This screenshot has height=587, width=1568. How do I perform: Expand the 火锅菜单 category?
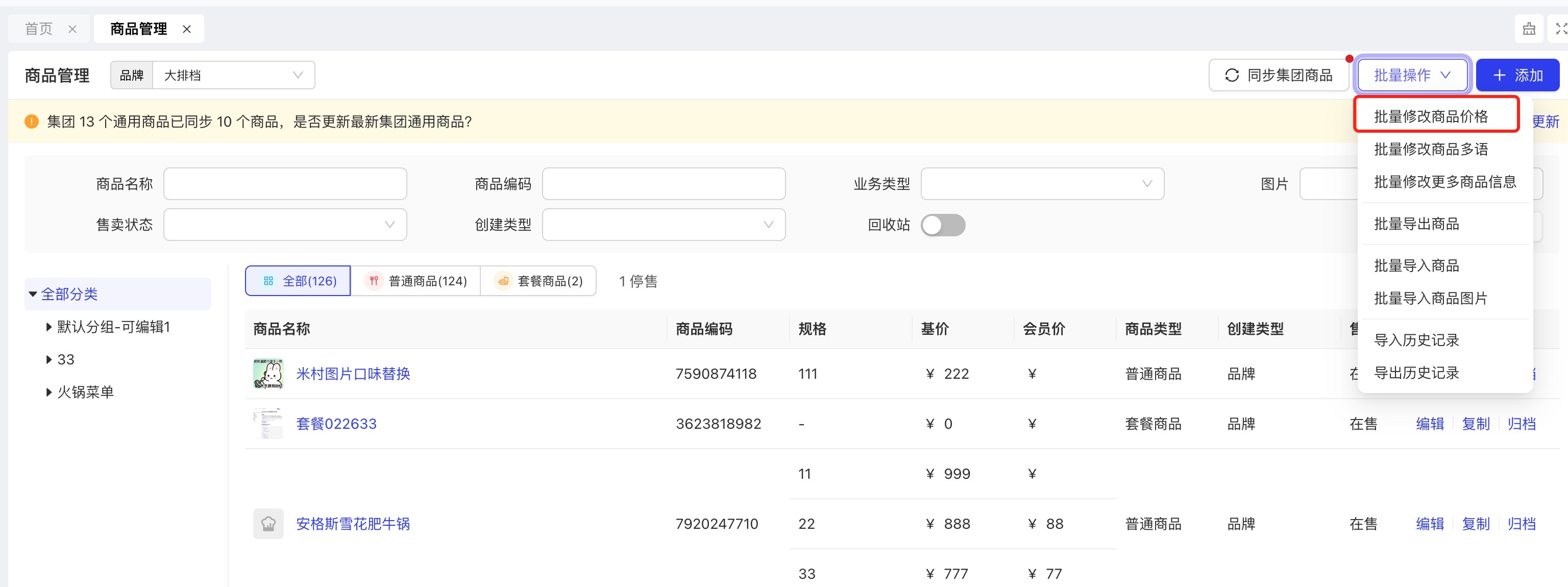[48, 393]
